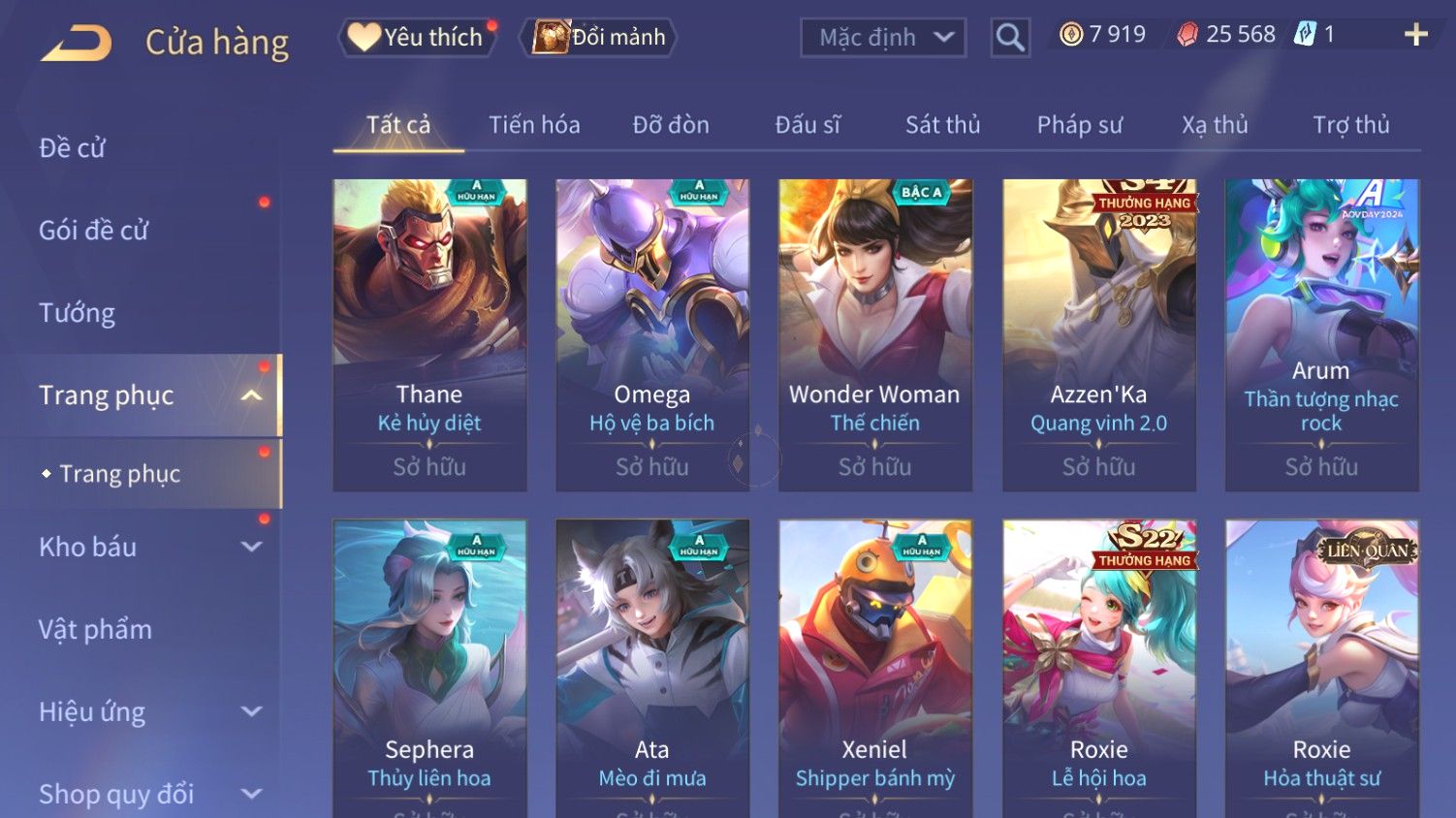Tap the blue ticket currency icon

1305,35
